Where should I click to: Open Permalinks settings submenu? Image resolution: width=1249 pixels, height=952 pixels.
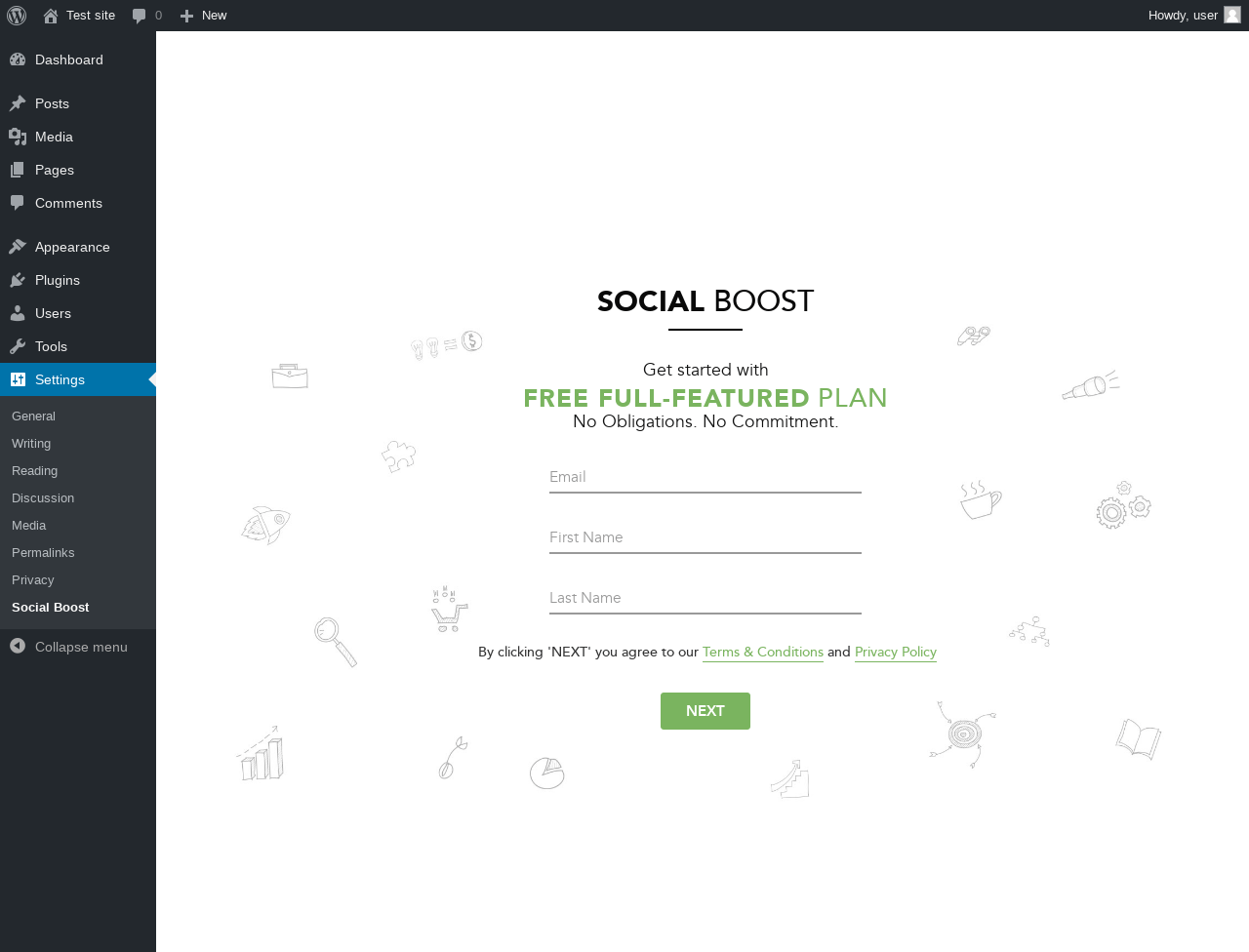click(43, 552)
